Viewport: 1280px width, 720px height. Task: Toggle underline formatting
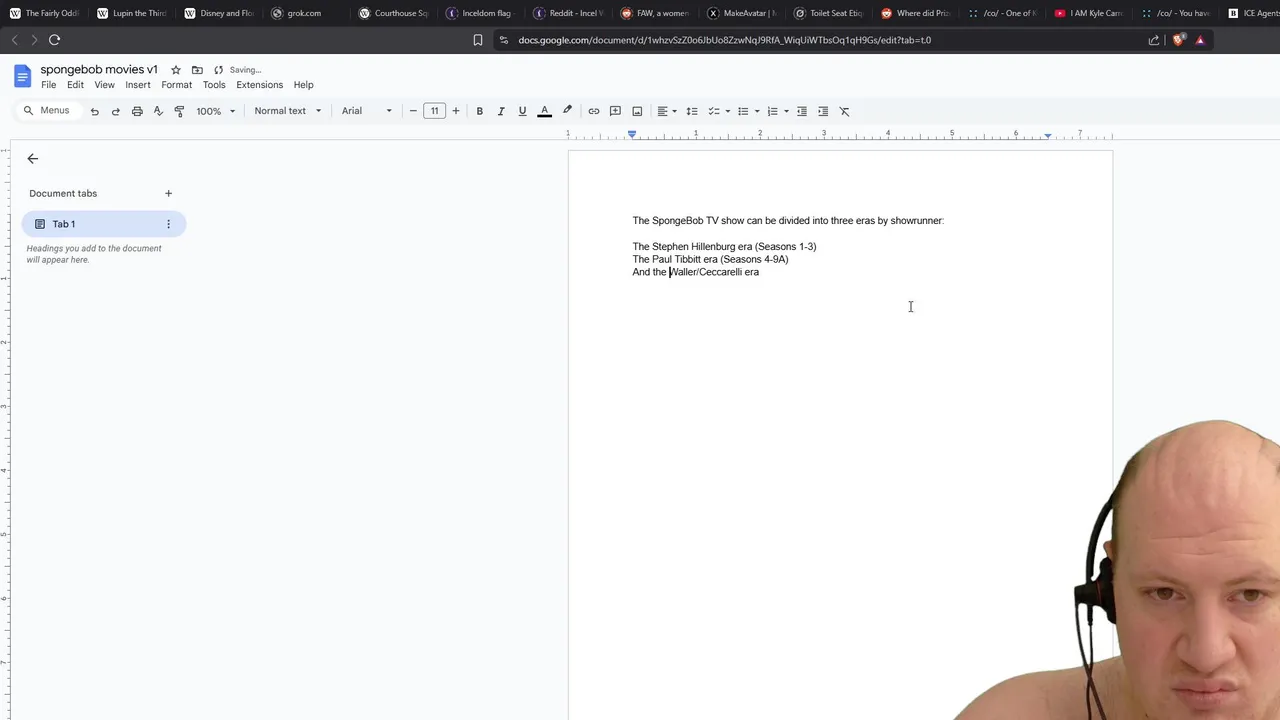(x=522, y=111)
